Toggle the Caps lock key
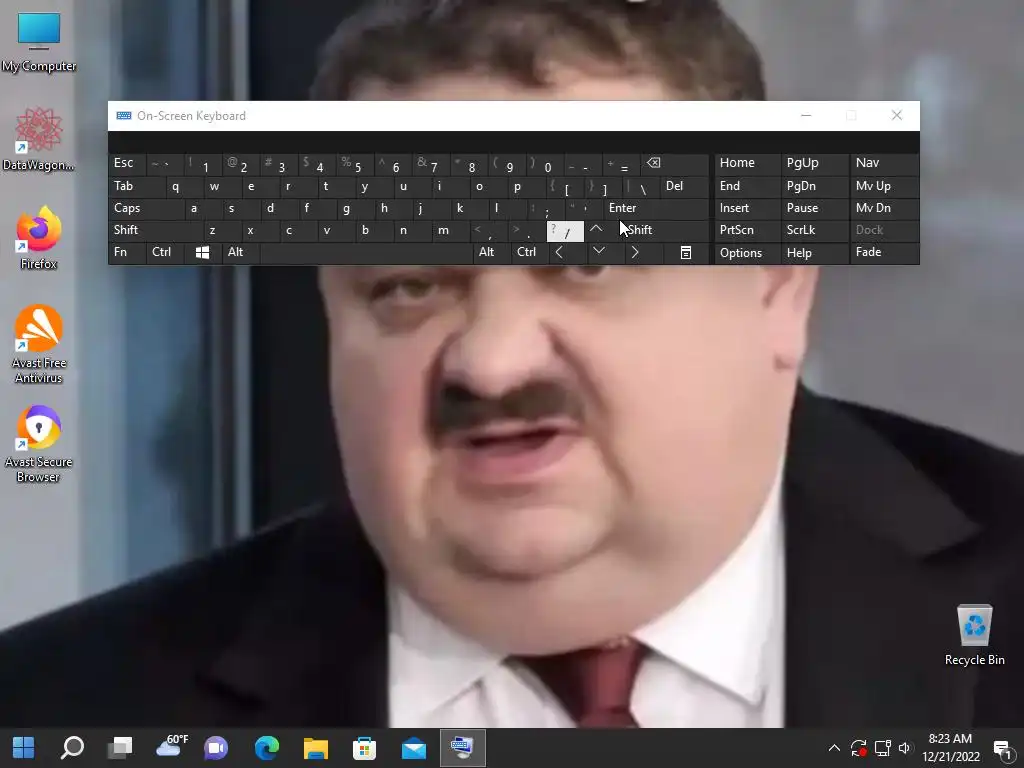The image size is (1024, 768). pos(145,208)
